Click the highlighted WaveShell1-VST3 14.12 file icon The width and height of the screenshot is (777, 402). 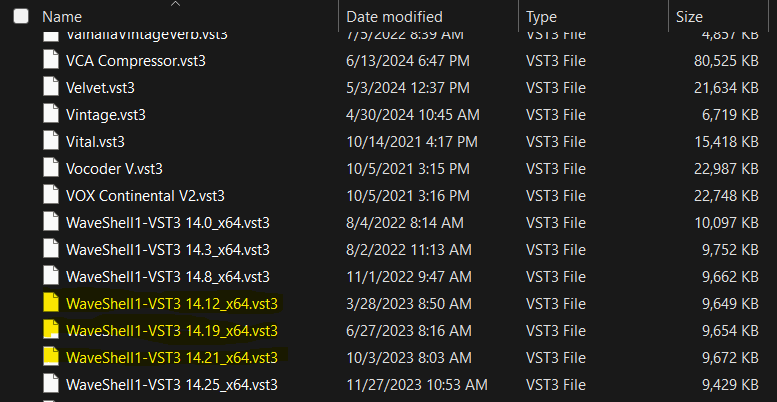coord(51,303)
